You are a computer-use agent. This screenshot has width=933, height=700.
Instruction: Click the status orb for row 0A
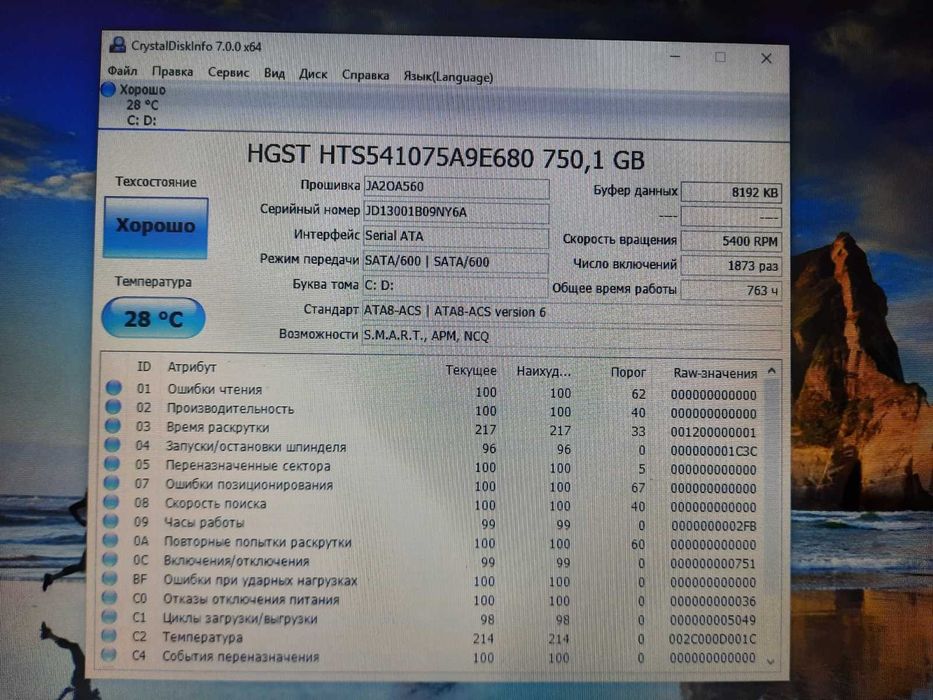tap(109, 540)
